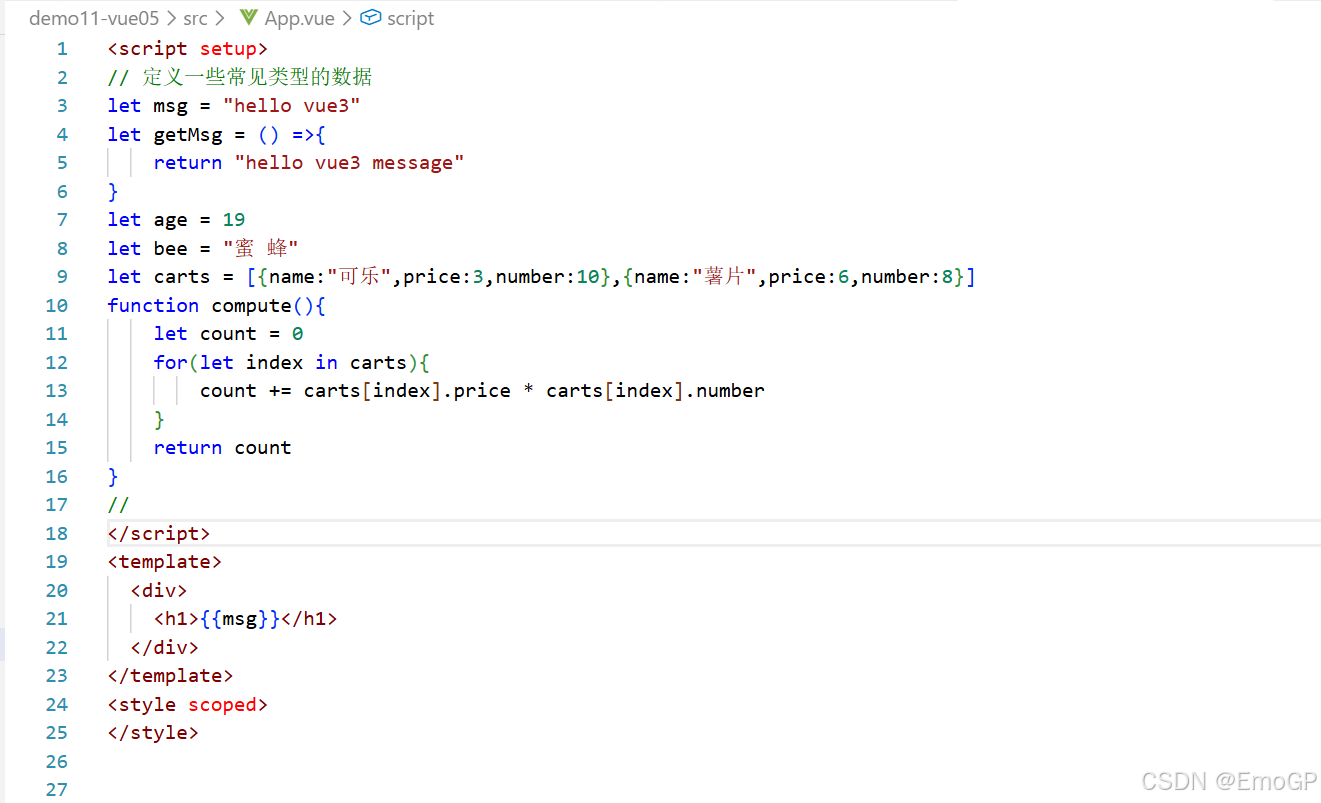Click the carts variable on line 9
This screenshot has width=1321, height=803.
[182, 277]
